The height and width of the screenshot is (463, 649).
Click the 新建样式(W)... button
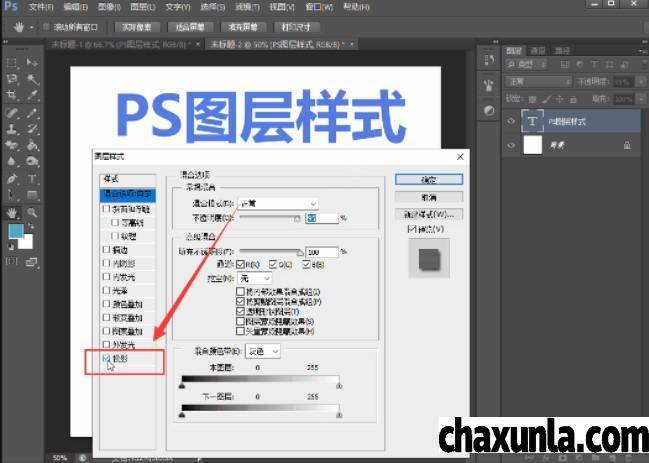(x=429, y=214)
